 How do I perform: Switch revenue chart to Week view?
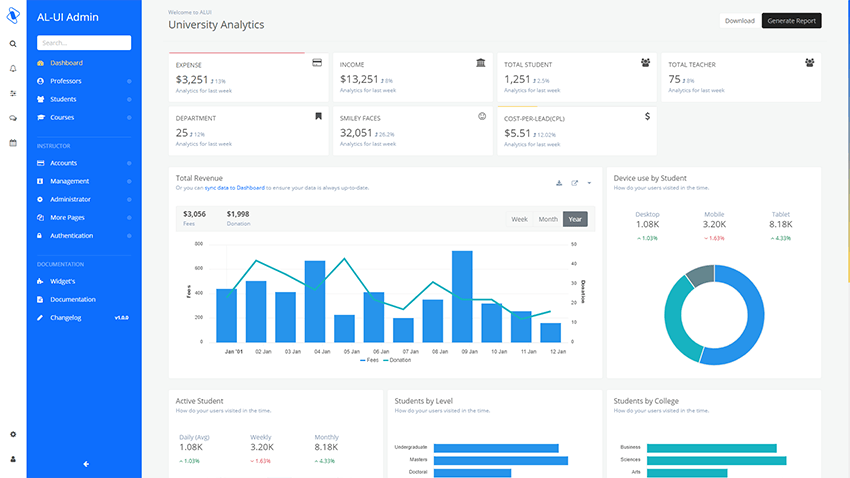click(520, 219)
